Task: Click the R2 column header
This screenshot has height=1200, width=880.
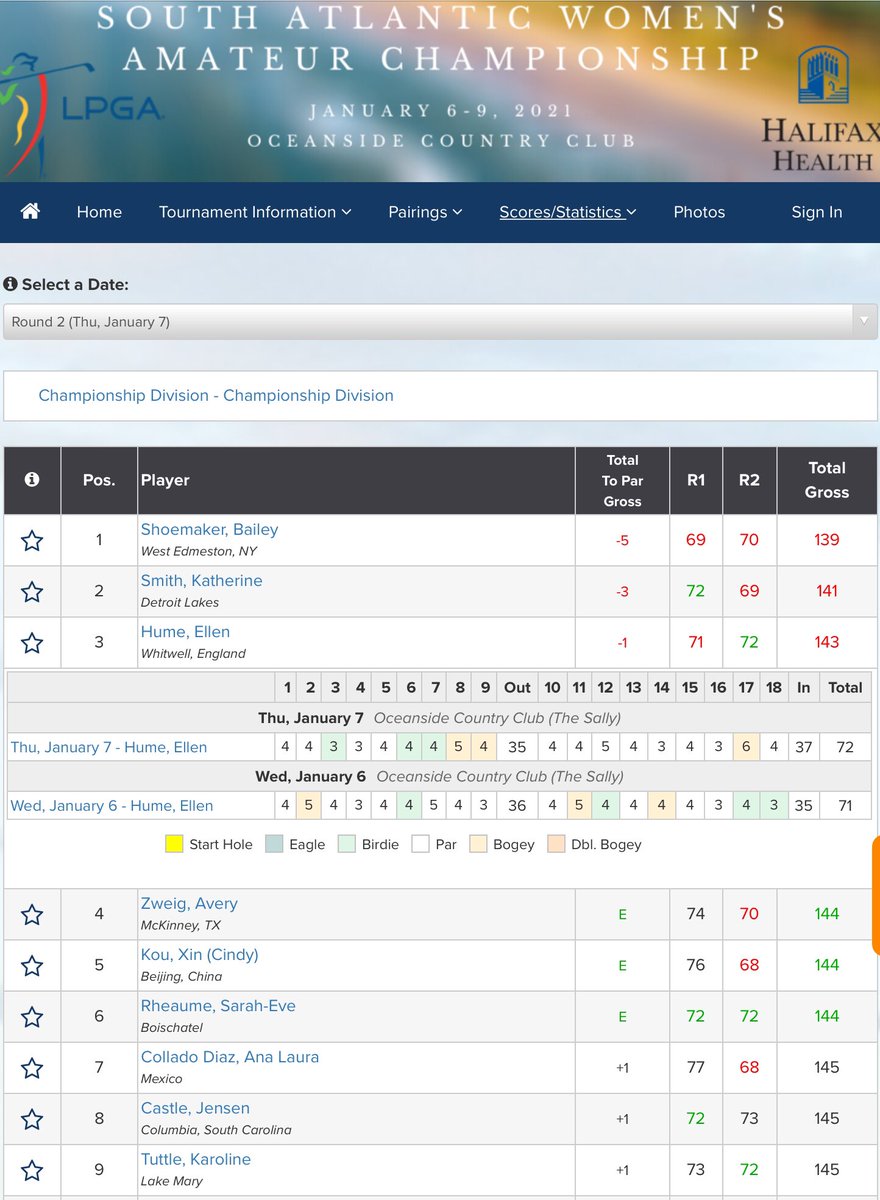Action: click(749, 480)
